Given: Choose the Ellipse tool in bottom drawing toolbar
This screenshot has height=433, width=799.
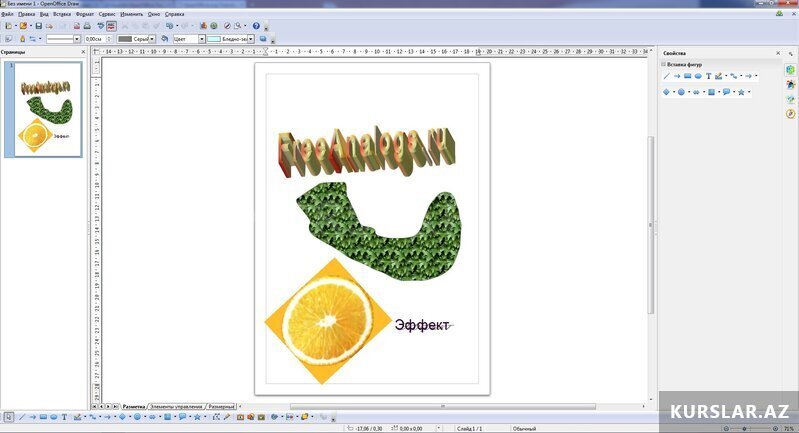Looking at the screenshot, I should [x=53, y=417].
